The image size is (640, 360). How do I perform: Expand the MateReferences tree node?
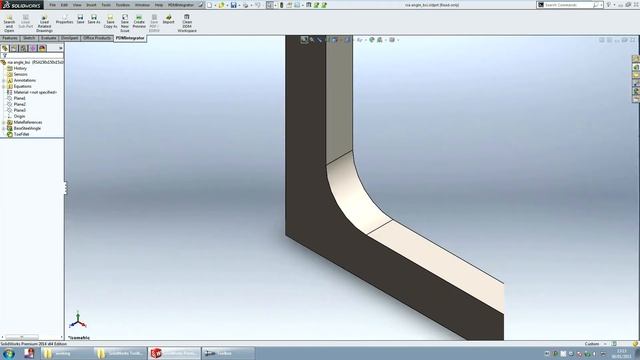tap(4, 122)
